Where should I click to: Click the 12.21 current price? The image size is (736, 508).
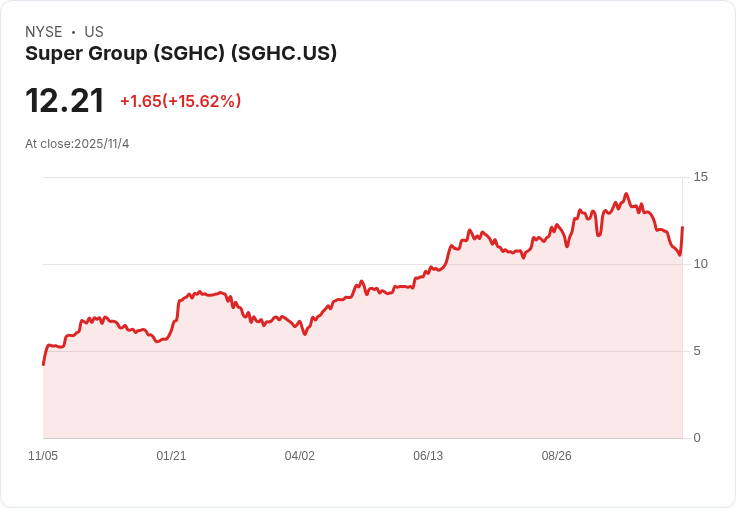[x=65, y=101]
